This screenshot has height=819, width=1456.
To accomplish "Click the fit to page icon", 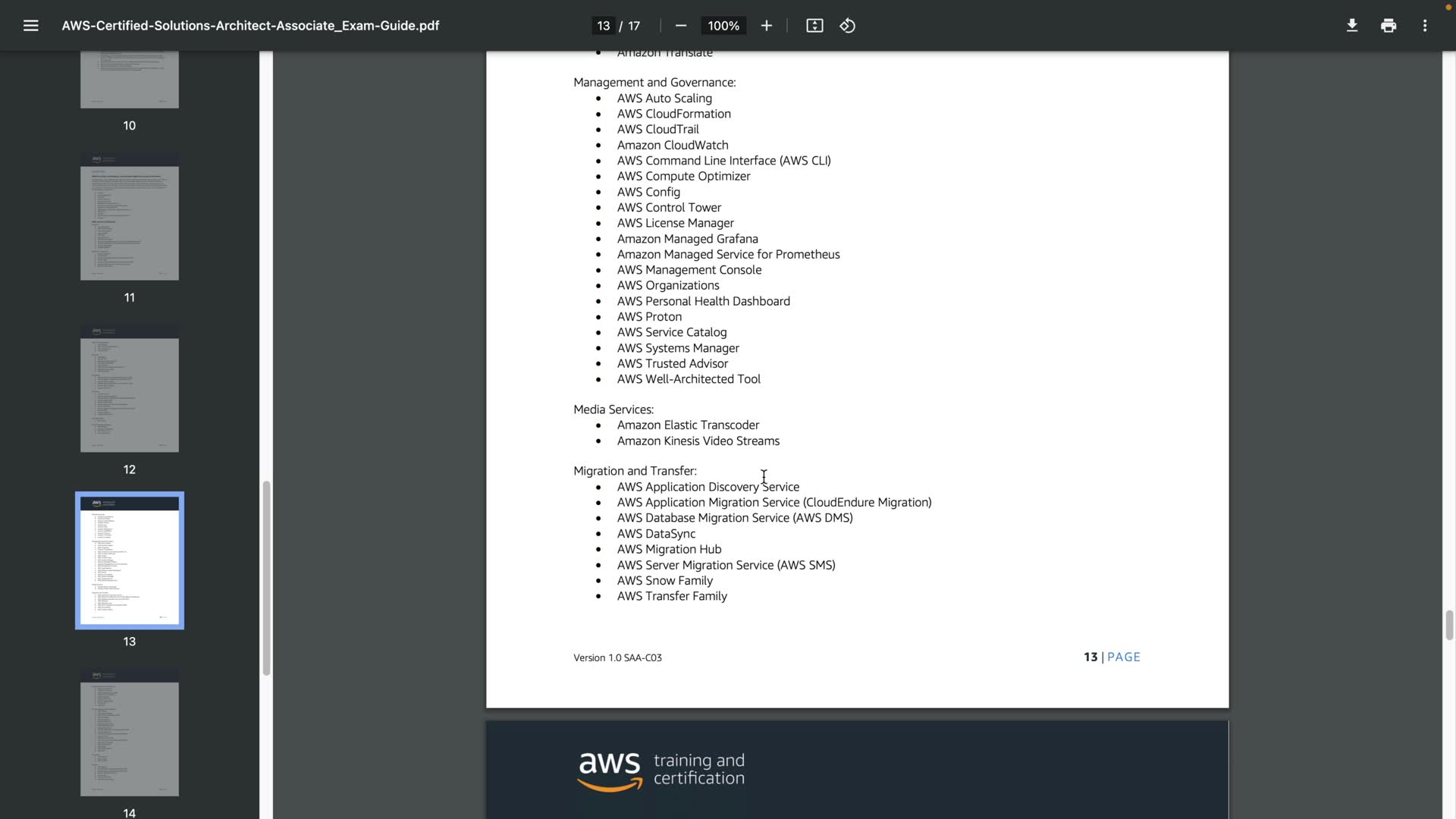I will point(814,26).
